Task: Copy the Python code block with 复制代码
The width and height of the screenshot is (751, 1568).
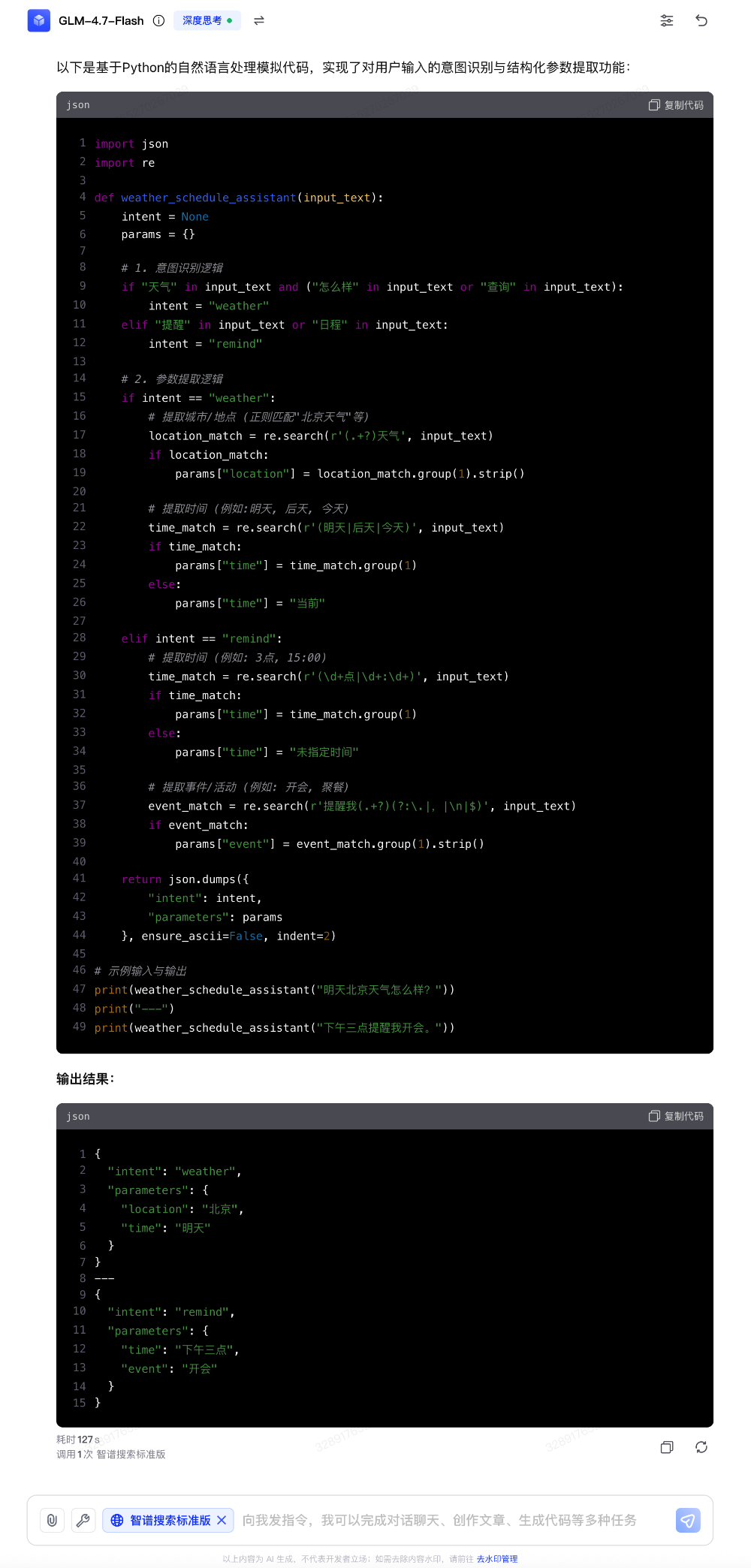Action: pyautogui.click(x=676, y=105)
